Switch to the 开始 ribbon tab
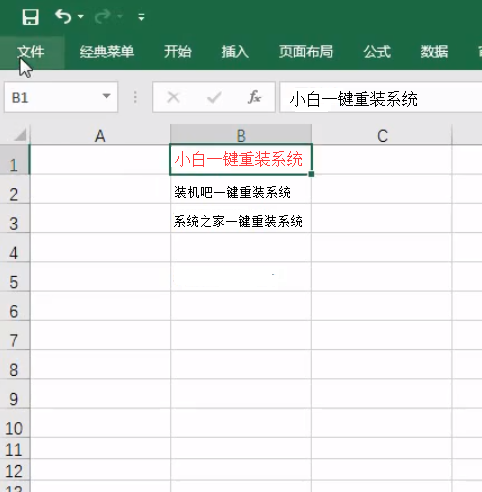 pyautogui.click(x=178, y=52)
